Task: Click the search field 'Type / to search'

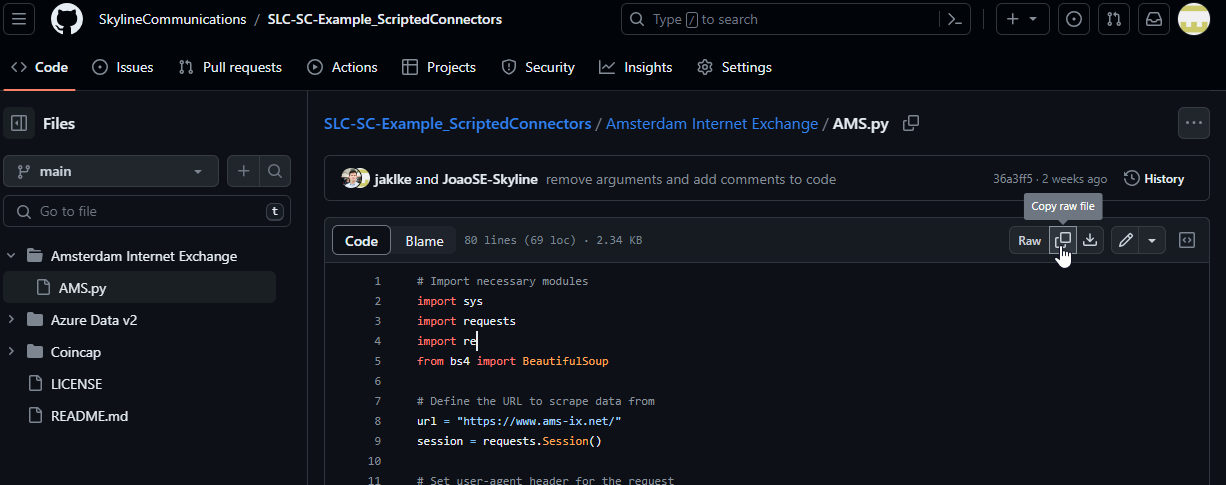Action: pyautogui.click(x=796, y=19)
